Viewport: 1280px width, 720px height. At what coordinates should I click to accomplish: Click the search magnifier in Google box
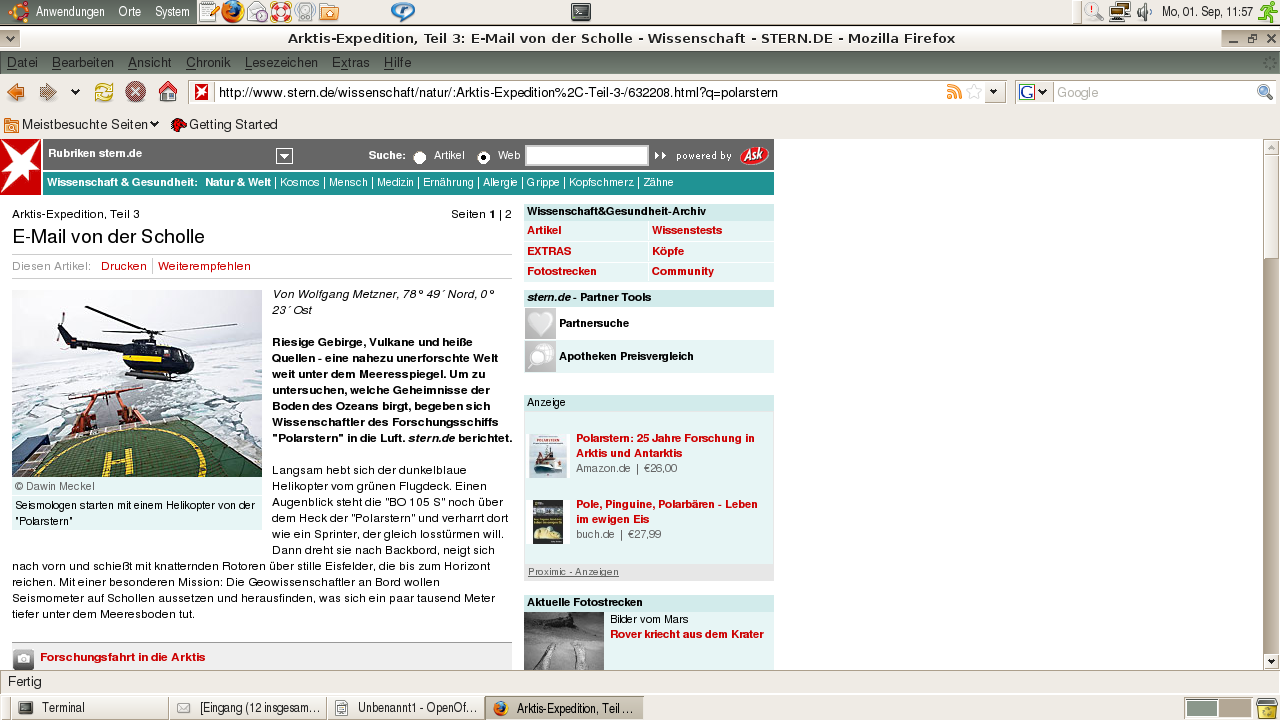coord(1265,92)
